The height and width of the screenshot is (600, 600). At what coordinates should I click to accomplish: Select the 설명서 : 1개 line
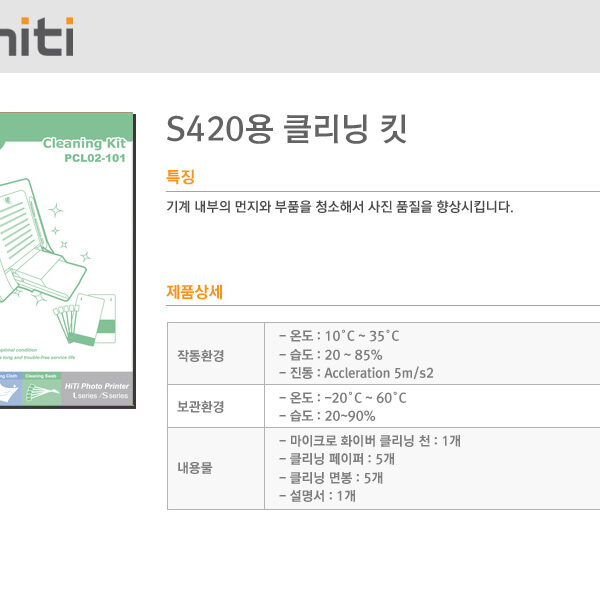point(317,496)
